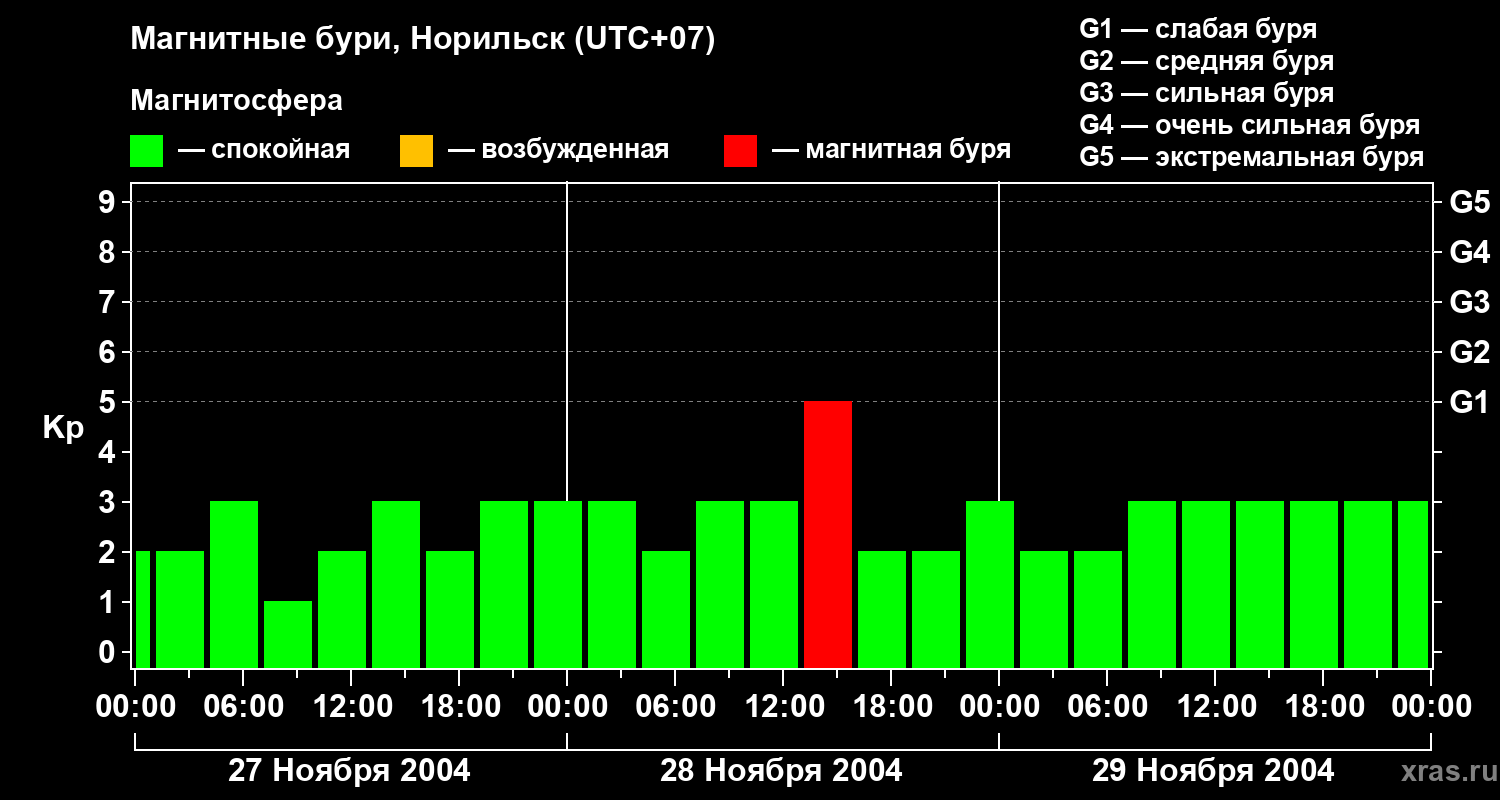The image size is (1500, 800).
Task: Click the 'G1' mark on the right-hand scale
Action: pyautogui.click(x=1469, y=402)
